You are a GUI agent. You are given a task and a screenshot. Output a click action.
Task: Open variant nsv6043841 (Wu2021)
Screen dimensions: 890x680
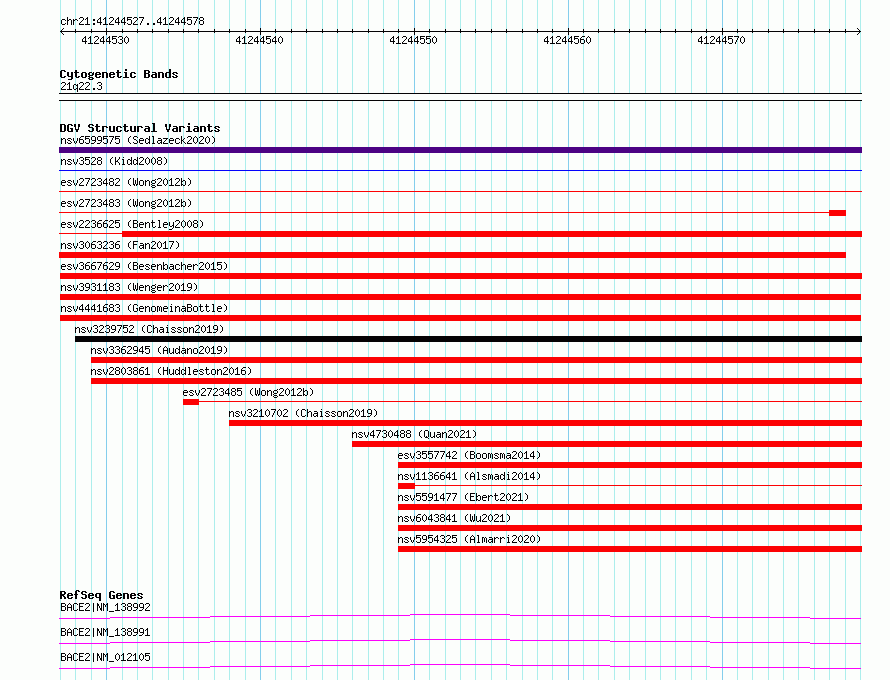click(x=454, y=518)
